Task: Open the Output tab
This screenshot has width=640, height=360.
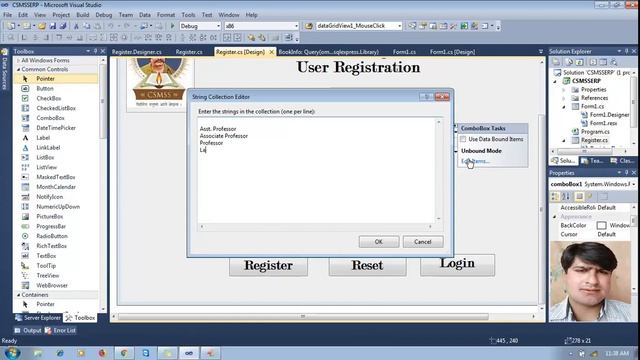Action: coord(28,330)
